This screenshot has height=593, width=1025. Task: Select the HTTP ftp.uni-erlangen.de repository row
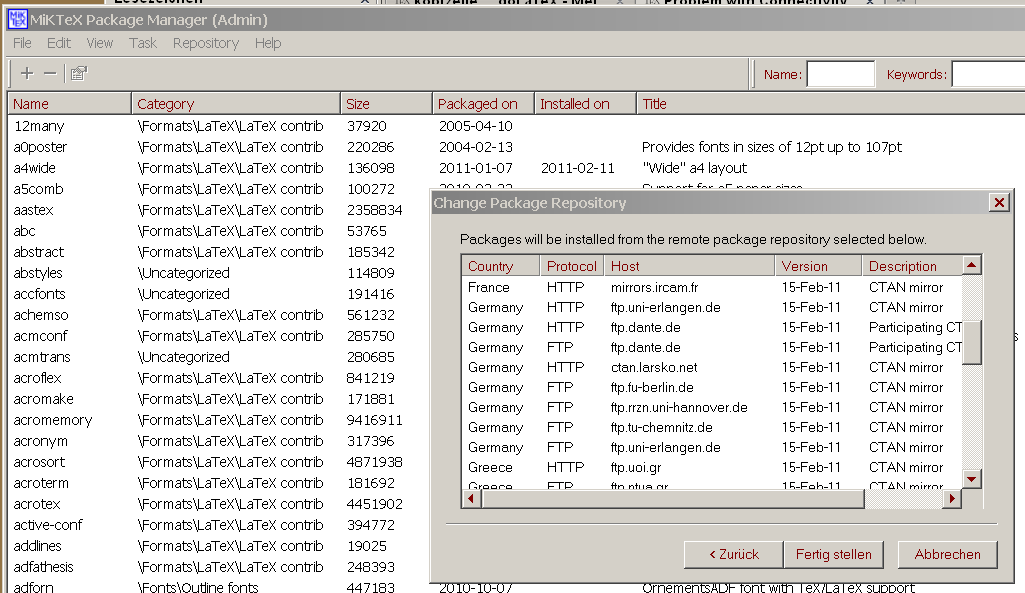tap(712, 307)
